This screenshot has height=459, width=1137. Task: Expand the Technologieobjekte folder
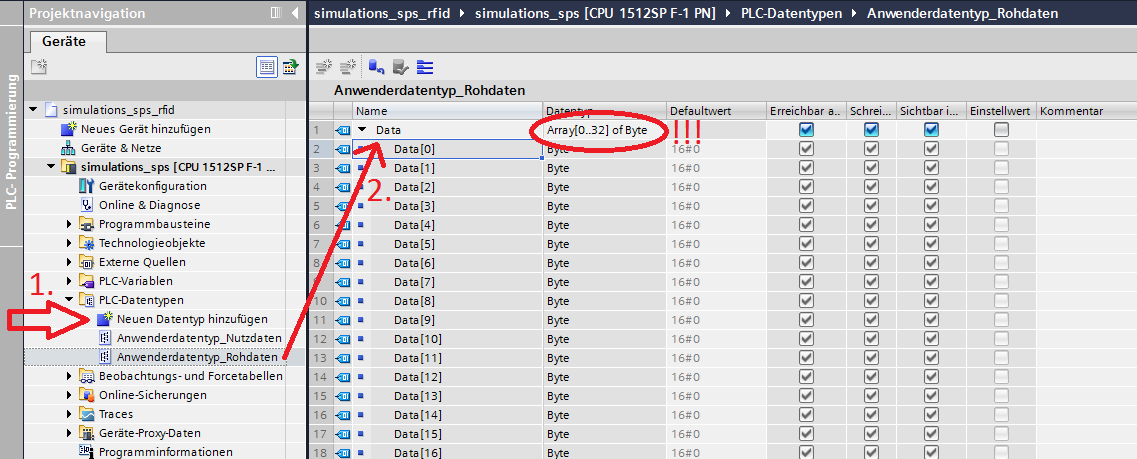69,243
